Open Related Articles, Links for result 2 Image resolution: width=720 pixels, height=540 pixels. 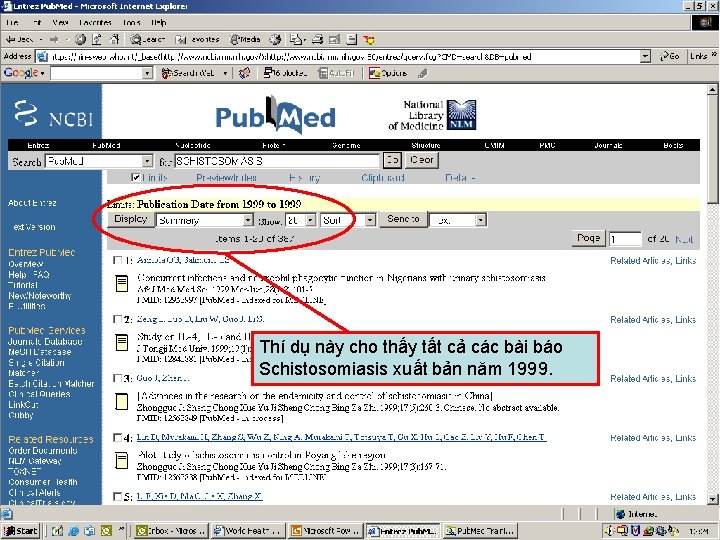click(653, 320)
